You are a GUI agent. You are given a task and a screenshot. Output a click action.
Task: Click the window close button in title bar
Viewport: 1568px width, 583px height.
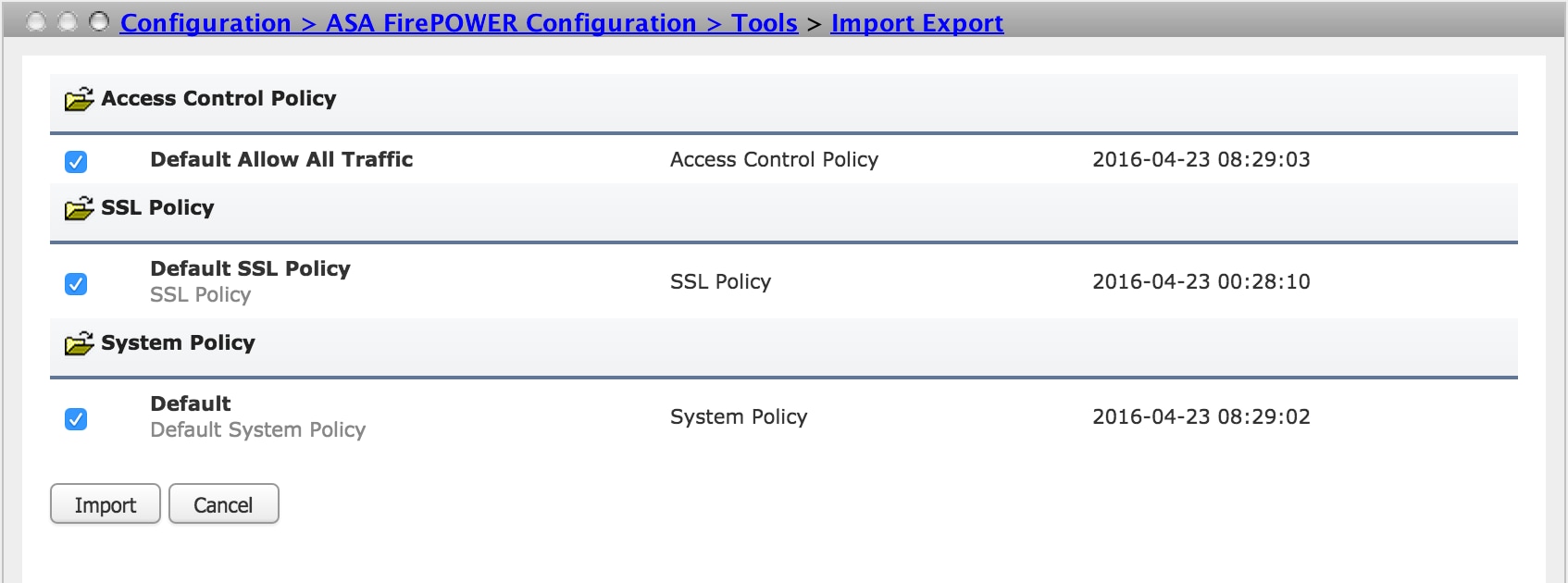coord(36,21)
